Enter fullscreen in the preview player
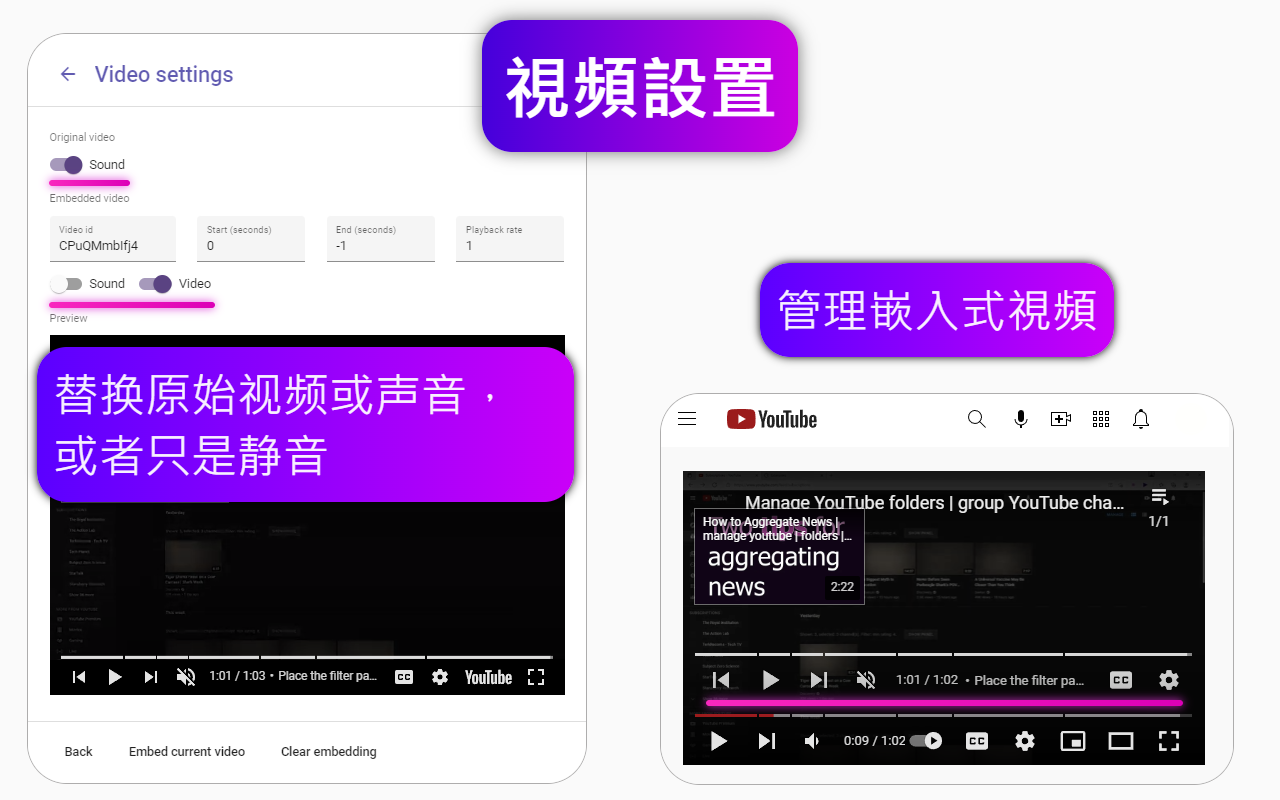The width and height of the screenshot is (1280, 800). [536, 676]
